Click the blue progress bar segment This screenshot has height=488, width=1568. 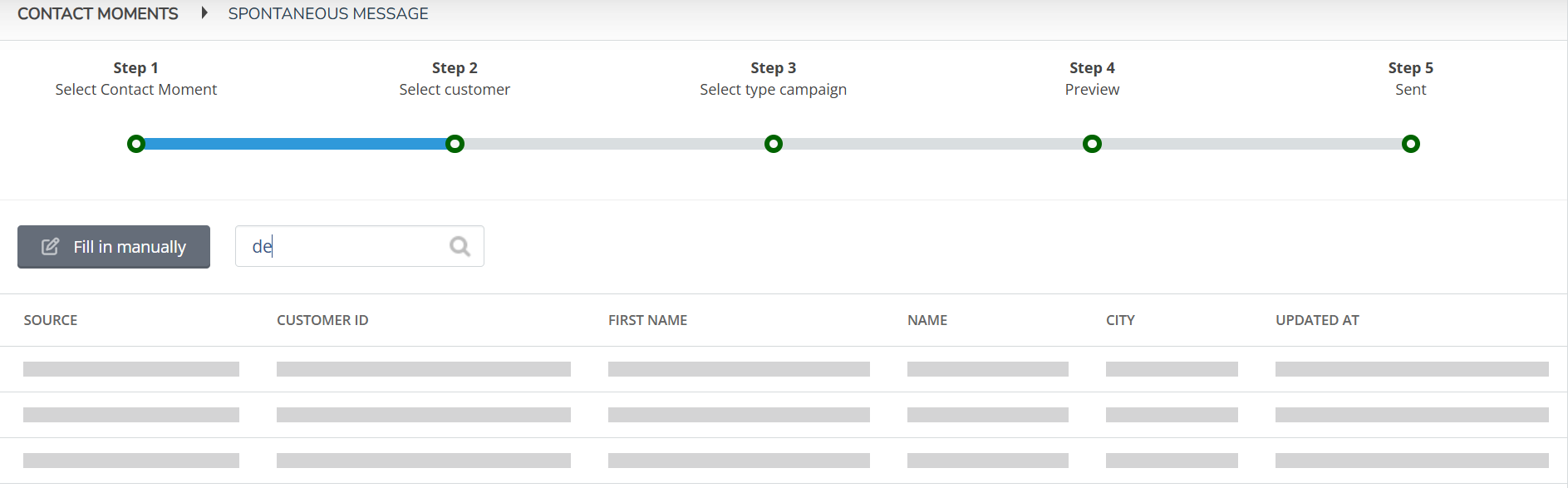(x=295, y=144)
